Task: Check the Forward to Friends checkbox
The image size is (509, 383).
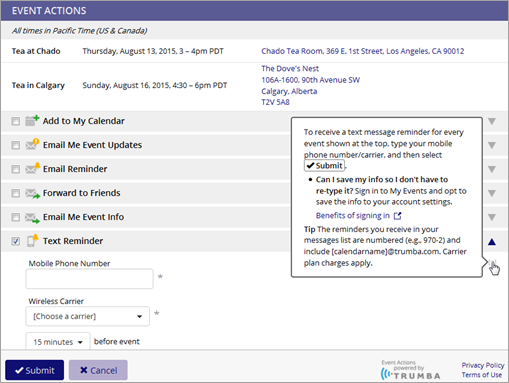Action: point(15,193)
